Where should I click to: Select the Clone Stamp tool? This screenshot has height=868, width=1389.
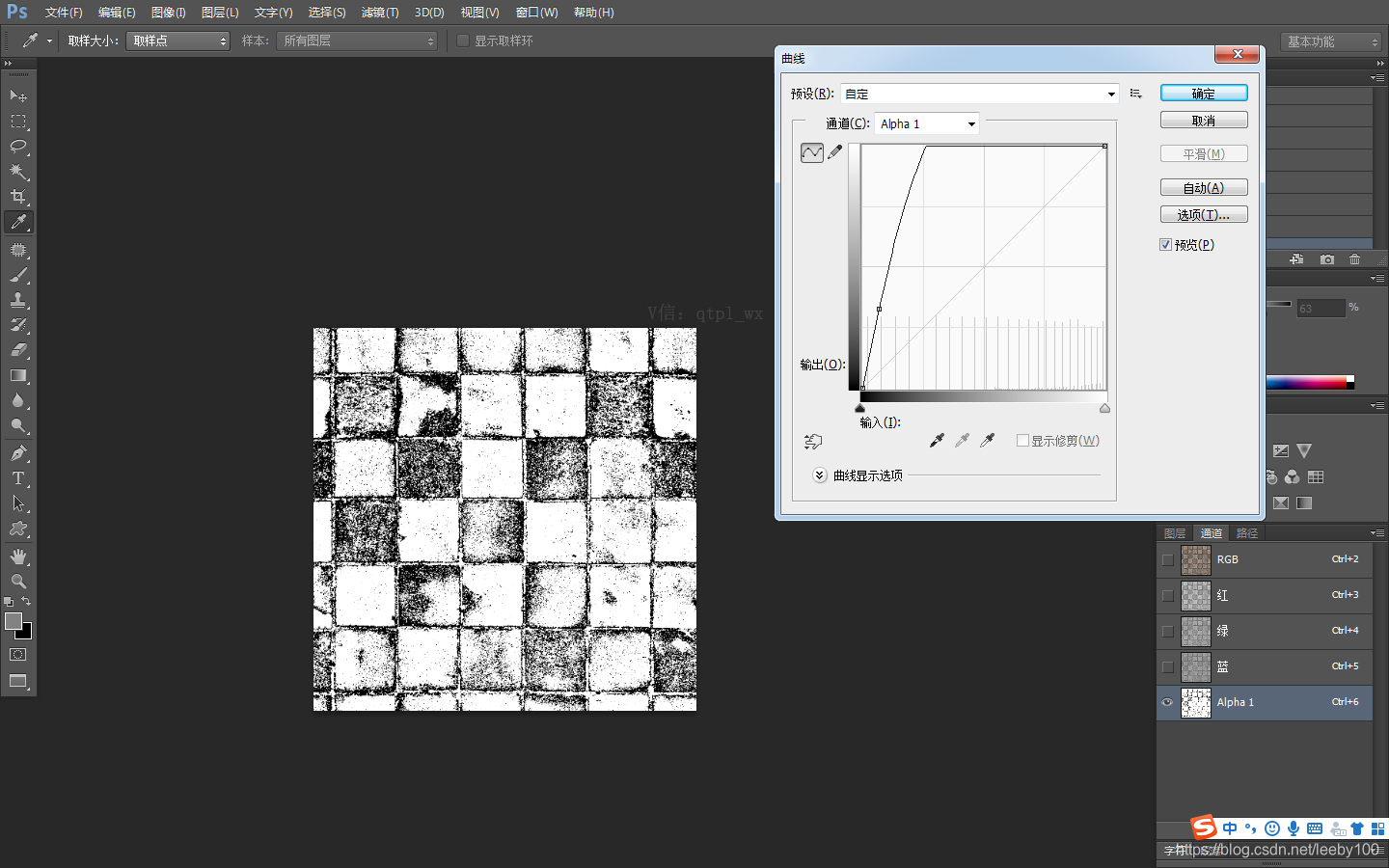(18, 300)
